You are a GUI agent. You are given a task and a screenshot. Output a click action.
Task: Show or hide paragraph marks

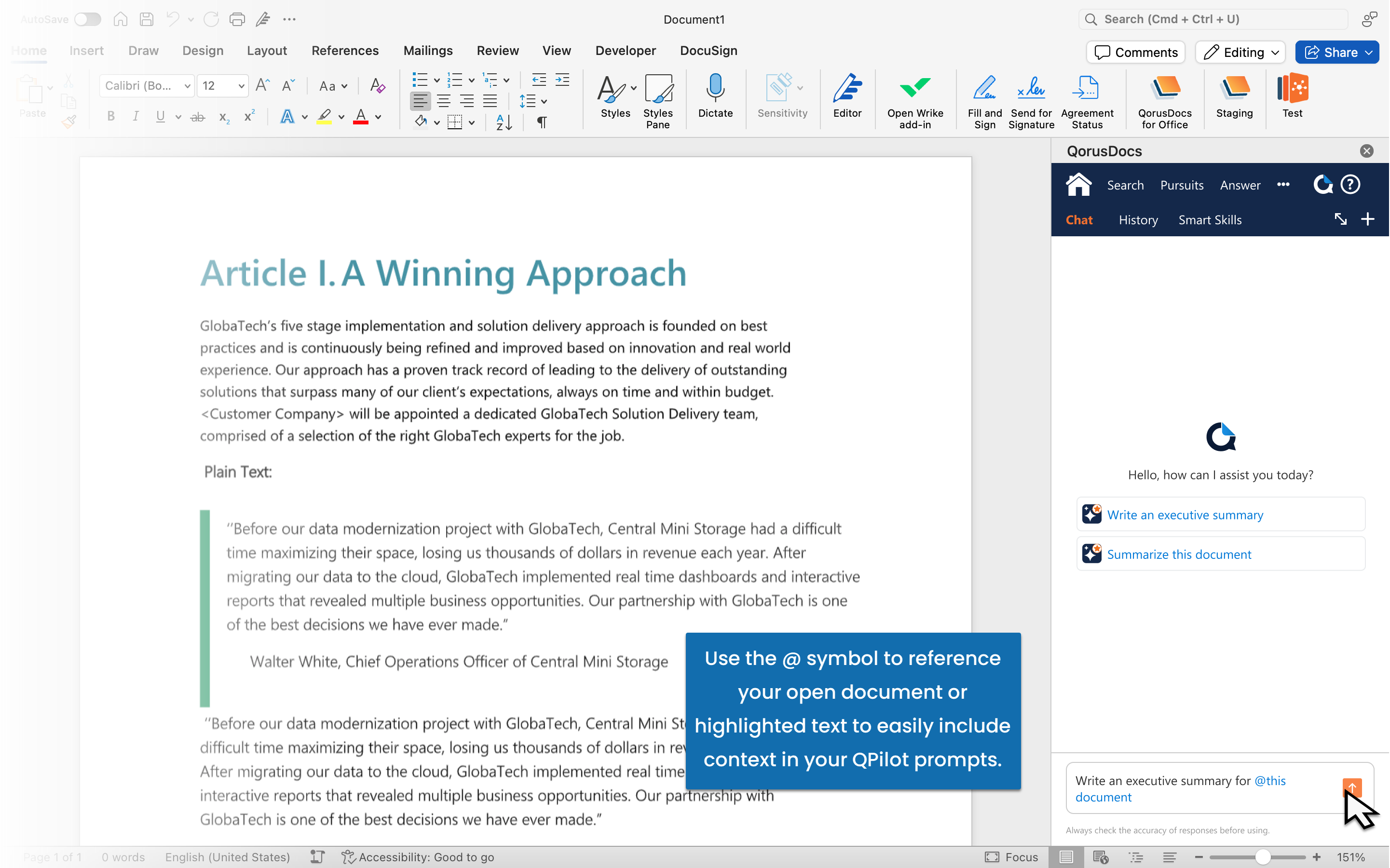[542, 122]
